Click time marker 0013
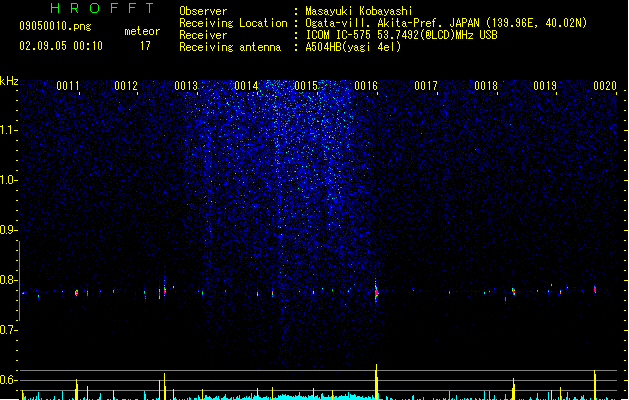This screenshot has width=629, height=400. (186, 86)
